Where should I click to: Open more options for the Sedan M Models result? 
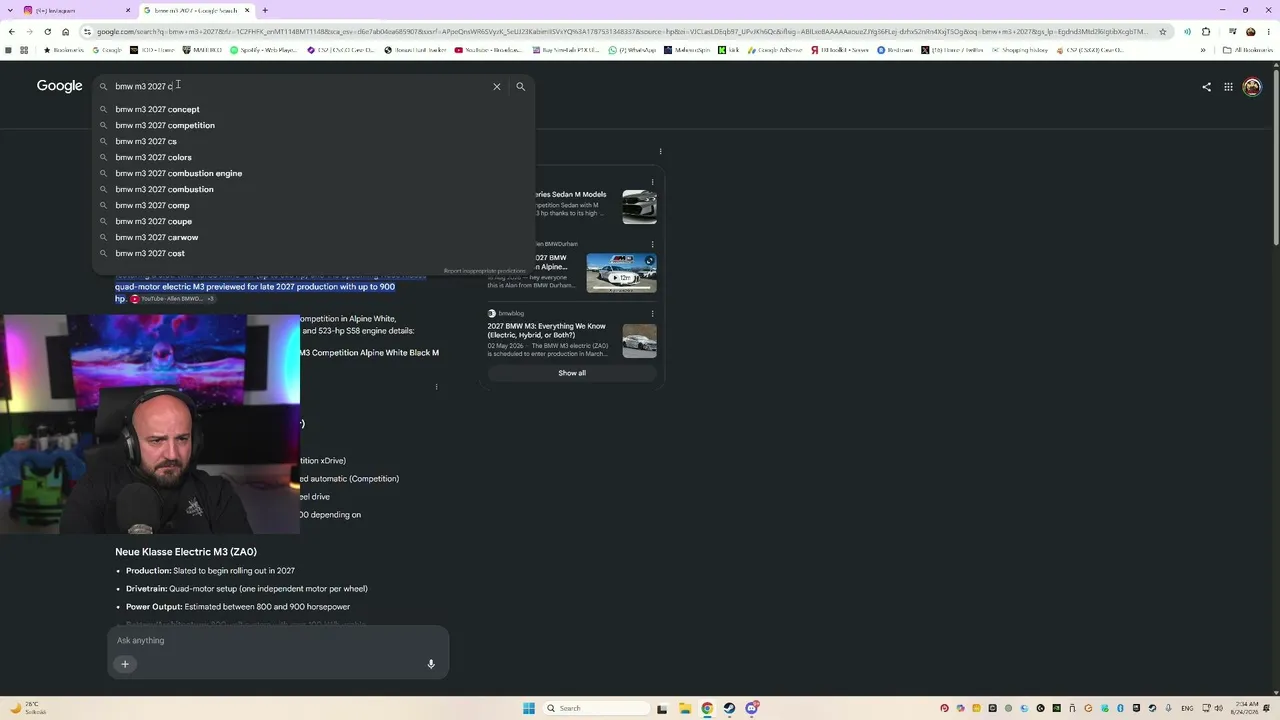point(652,182)
